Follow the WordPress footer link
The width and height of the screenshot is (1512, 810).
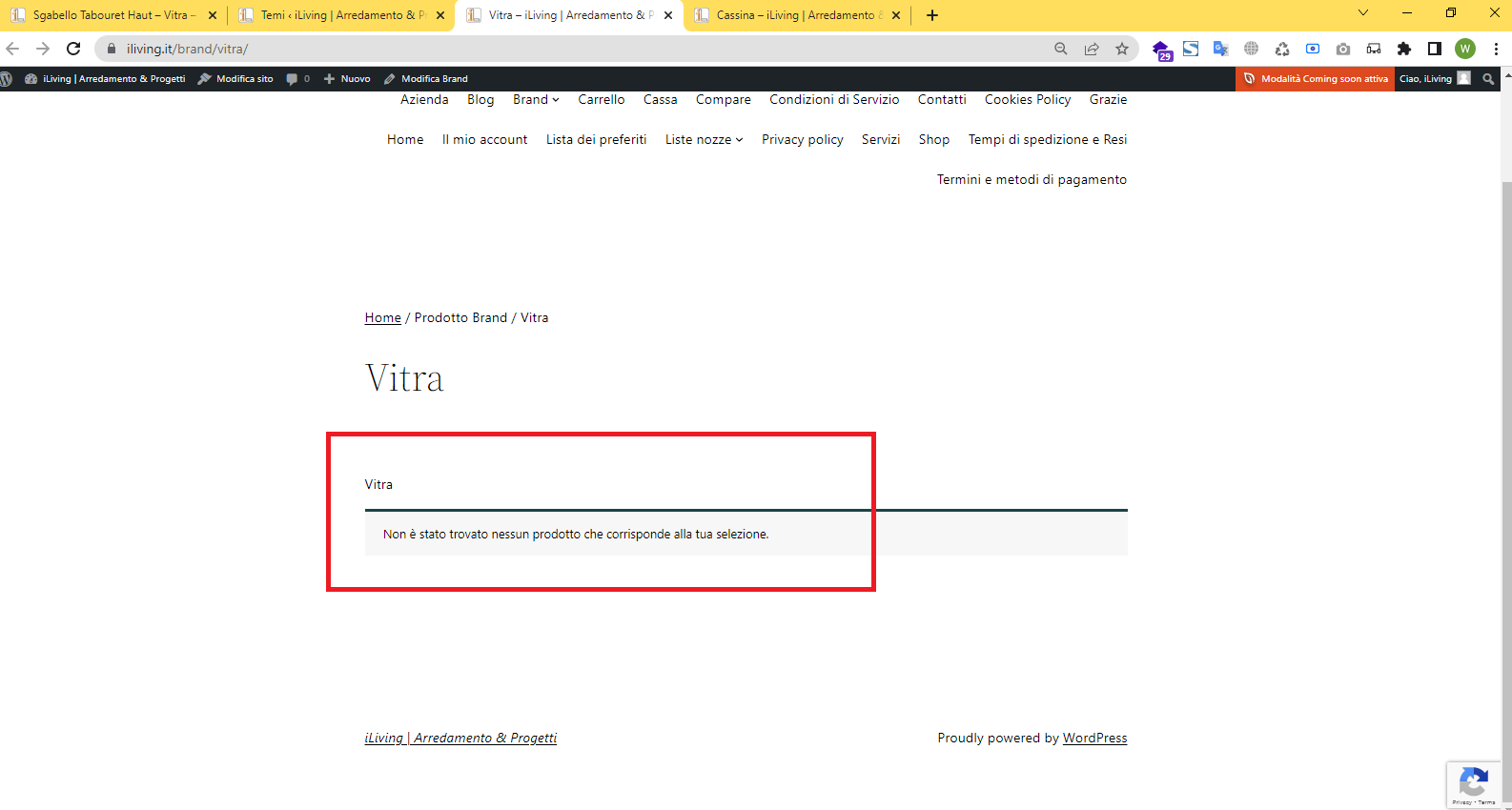pos(1094,738)
